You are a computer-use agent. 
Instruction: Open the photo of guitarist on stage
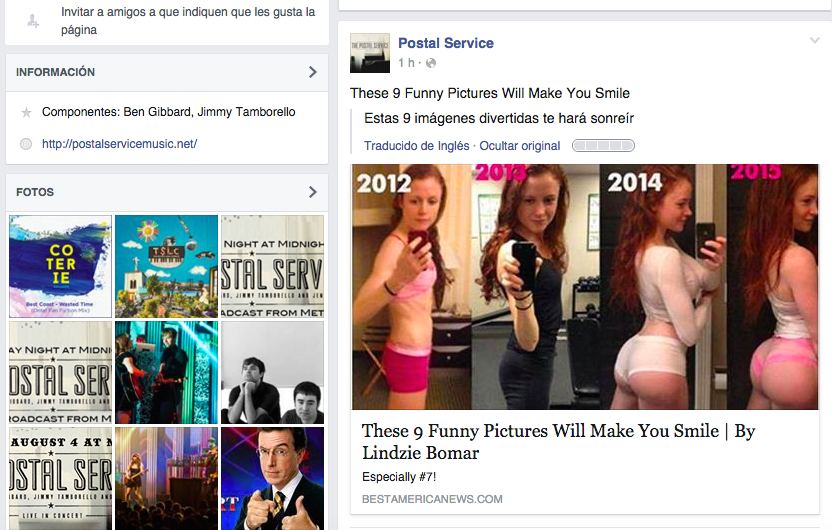point(166,372)
